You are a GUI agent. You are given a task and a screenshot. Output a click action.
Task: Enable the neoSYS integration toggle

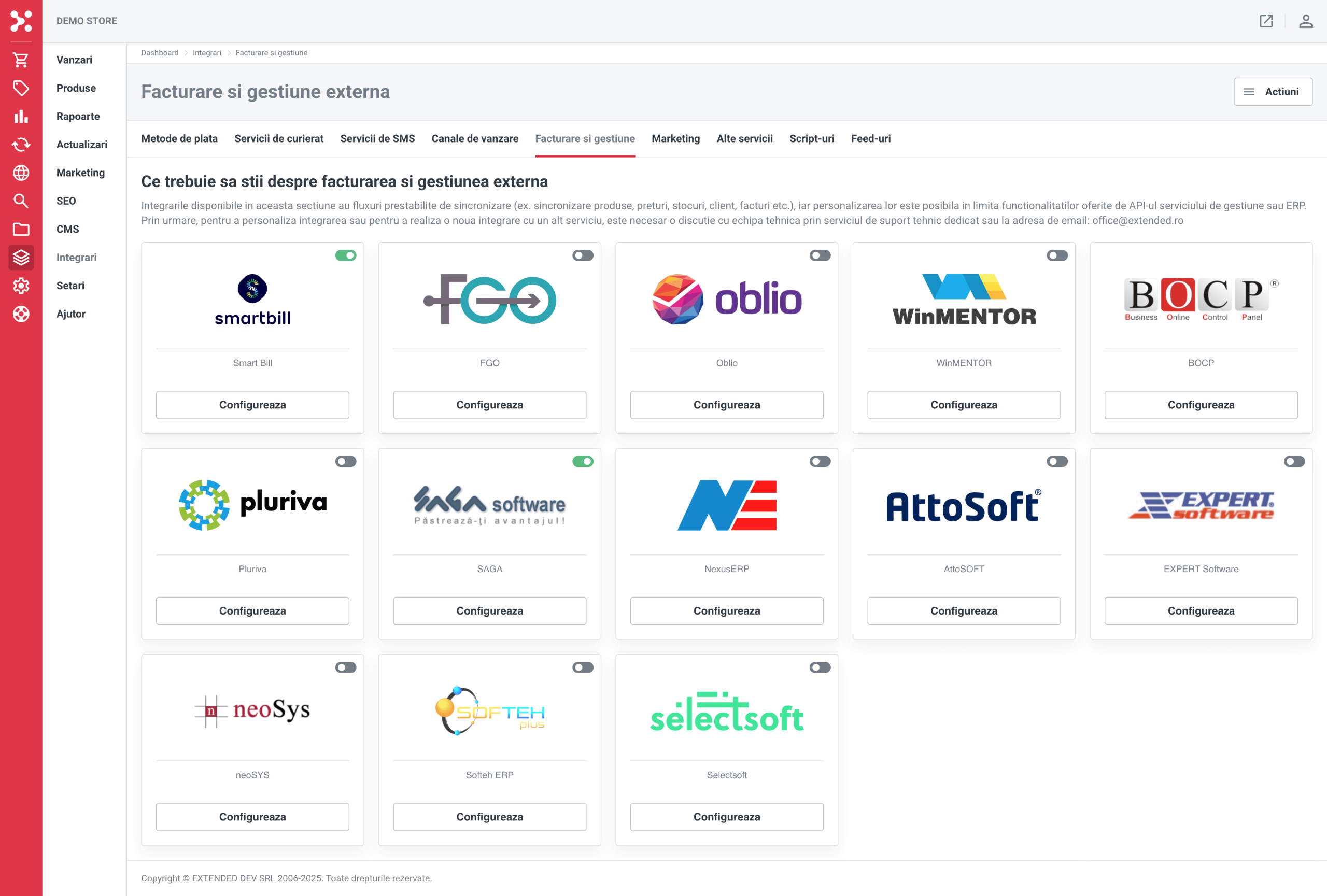(x=345, y=667)
